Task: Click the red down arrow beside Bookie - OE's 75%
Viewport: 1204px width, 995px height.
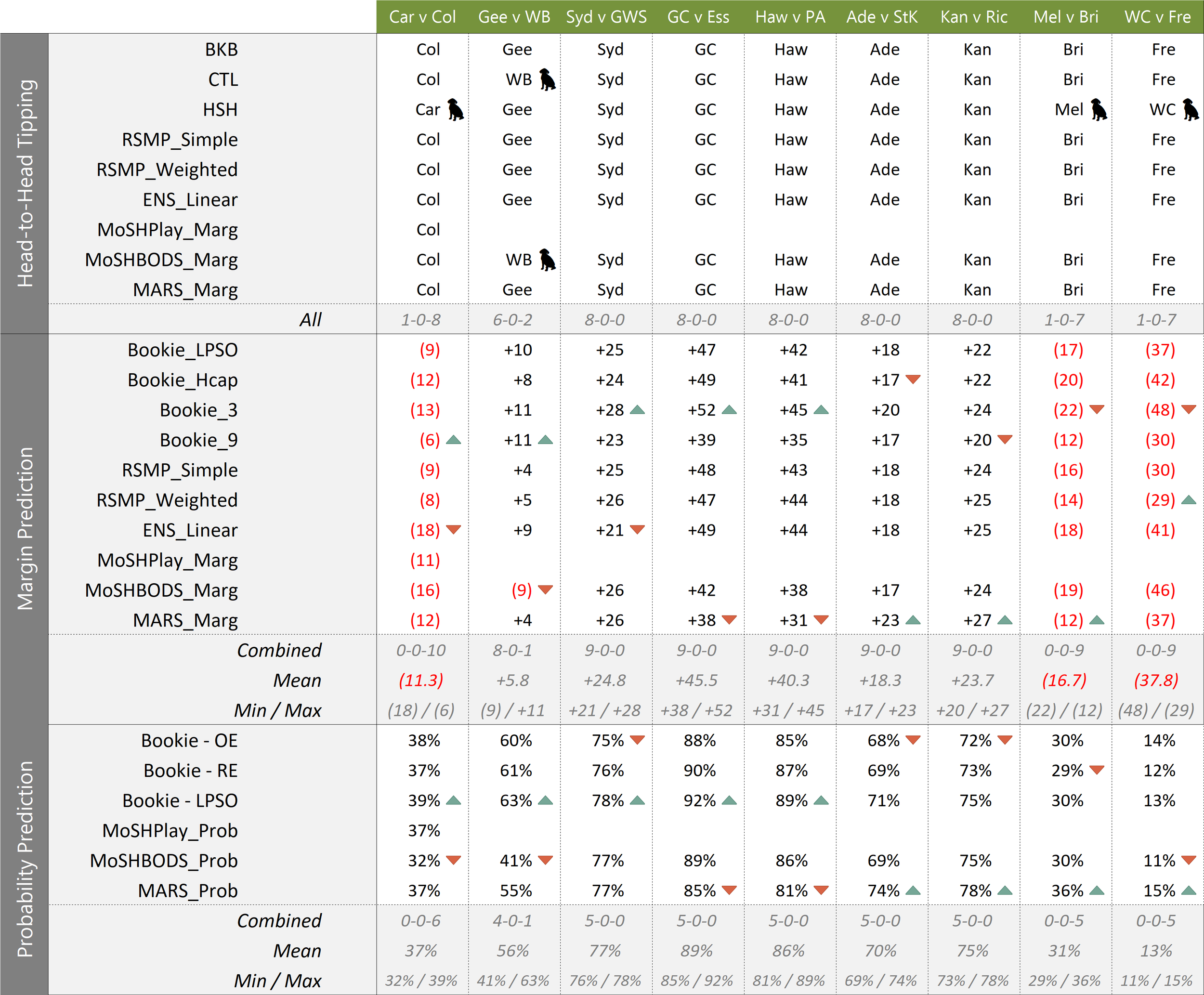Action: pos(637,740)
